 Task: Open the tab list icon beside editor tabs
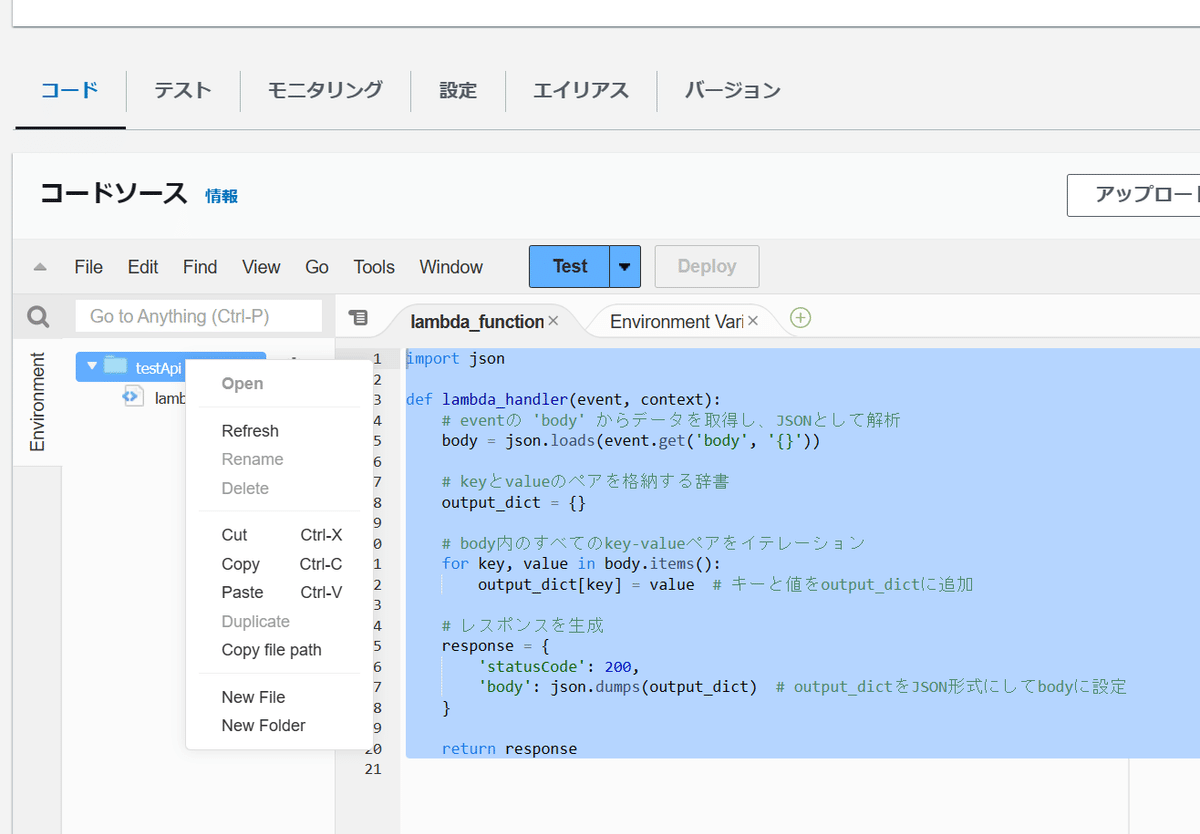[357, 315]
